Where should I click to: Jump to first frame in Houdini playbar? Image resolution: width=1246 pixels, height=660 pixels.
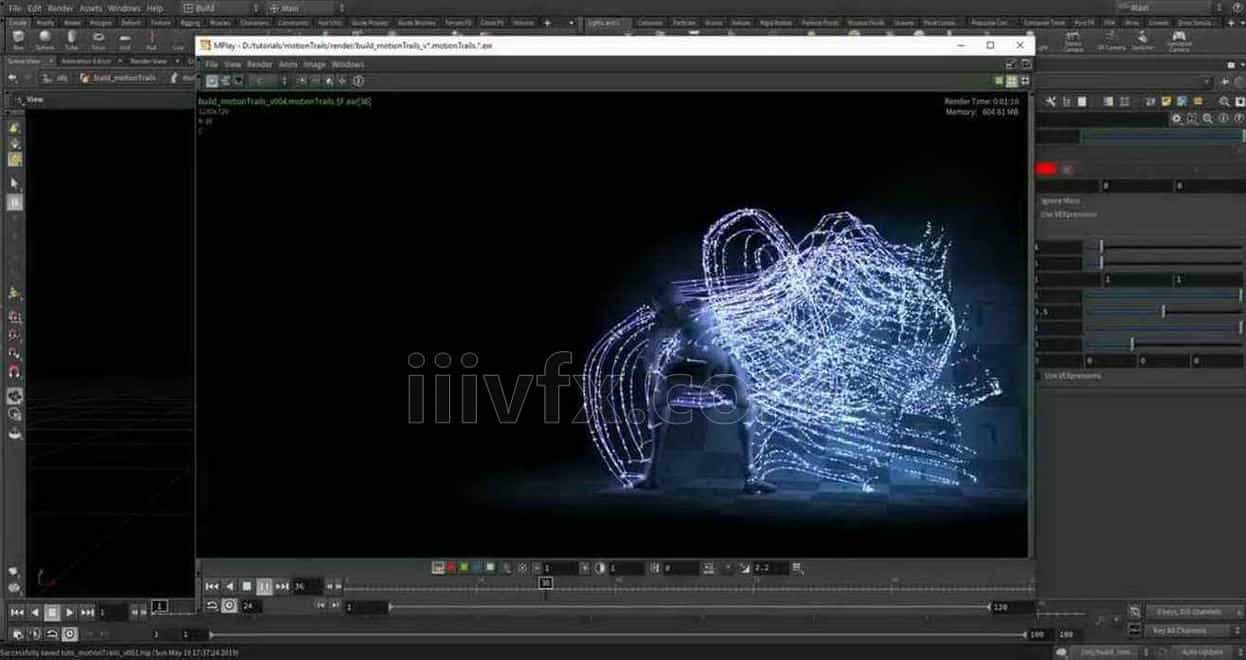pyautogui.click(x=17, y=612)
